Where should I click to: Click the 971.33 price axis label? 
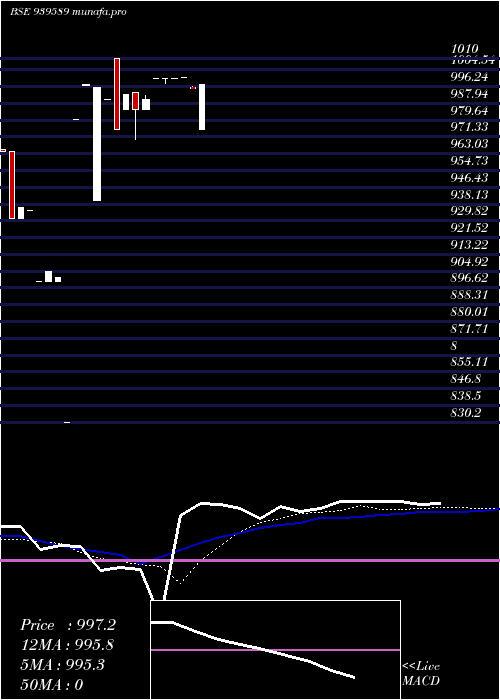coord(469,127)
